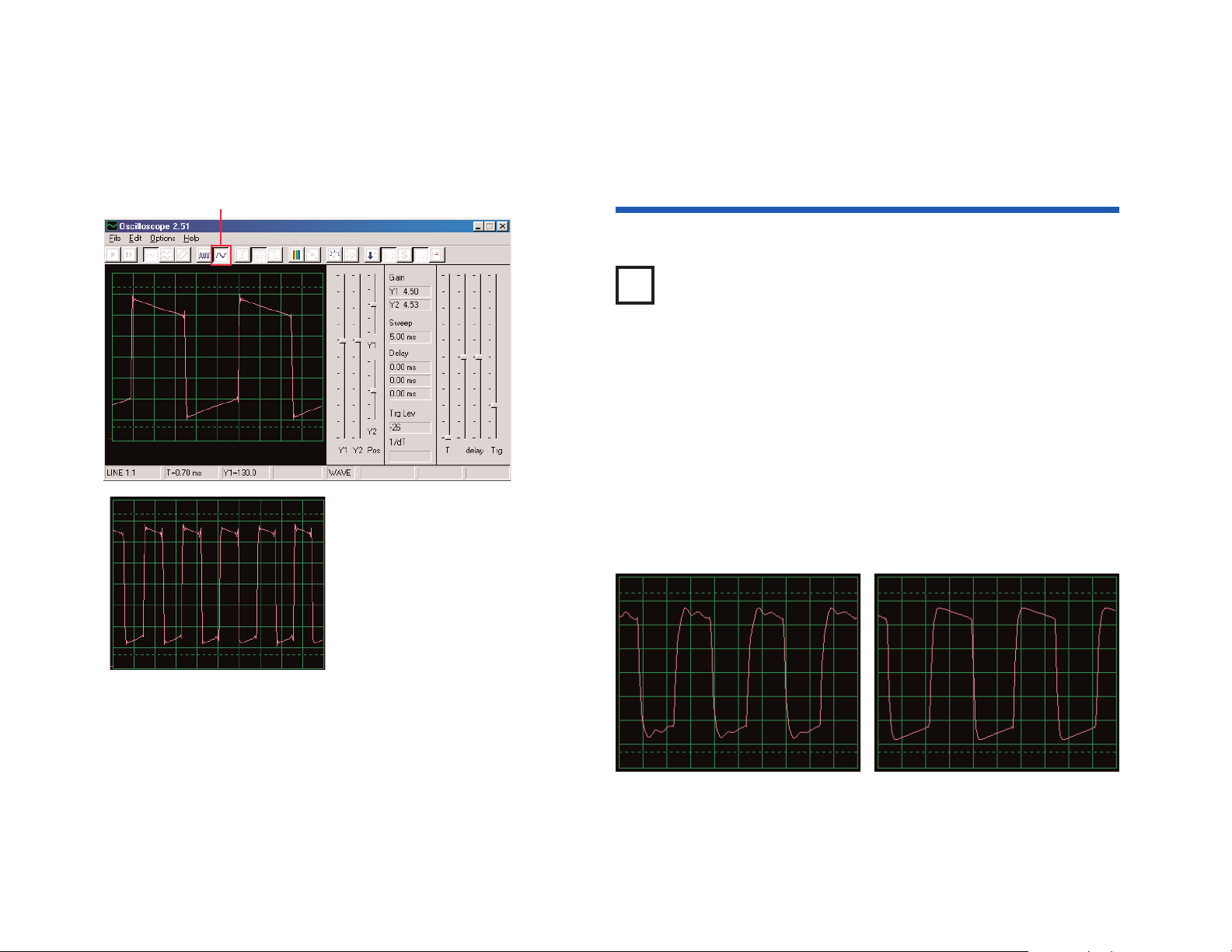Click the greyed dotted icon after S
This screenshot has height=952, width=1232.
tap(421, 255)
